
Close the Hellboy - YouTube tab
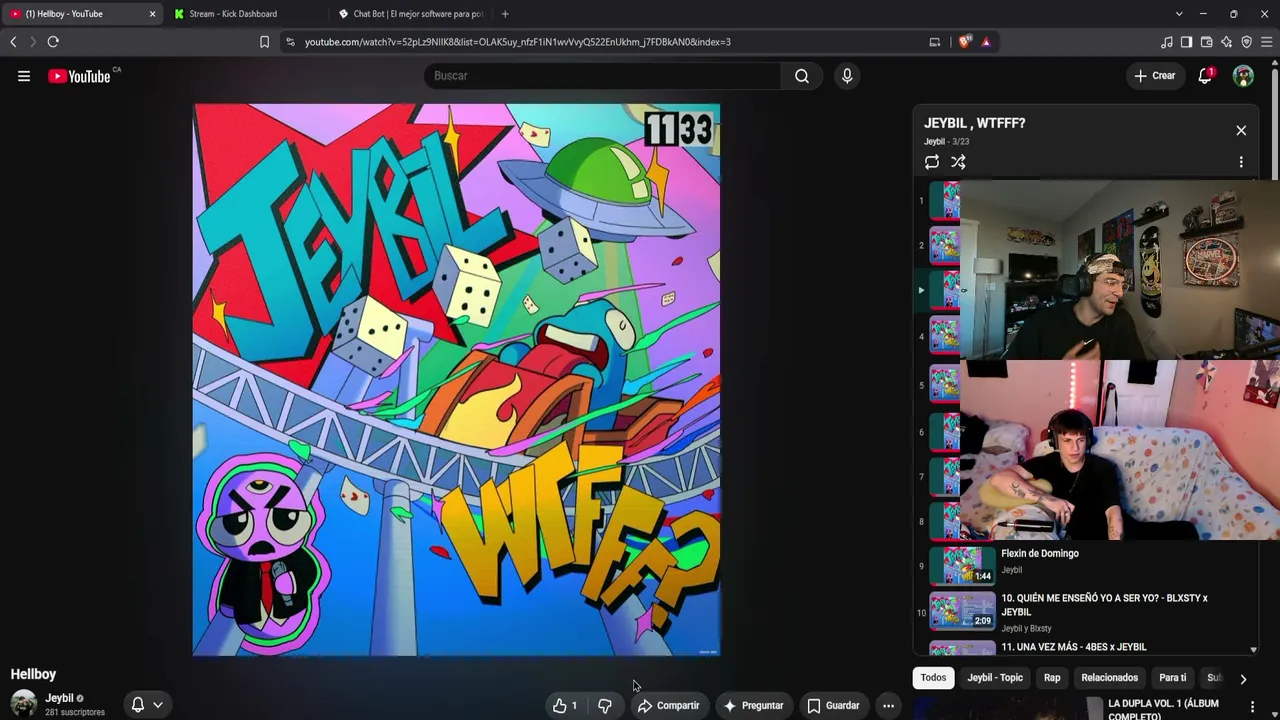152,14
